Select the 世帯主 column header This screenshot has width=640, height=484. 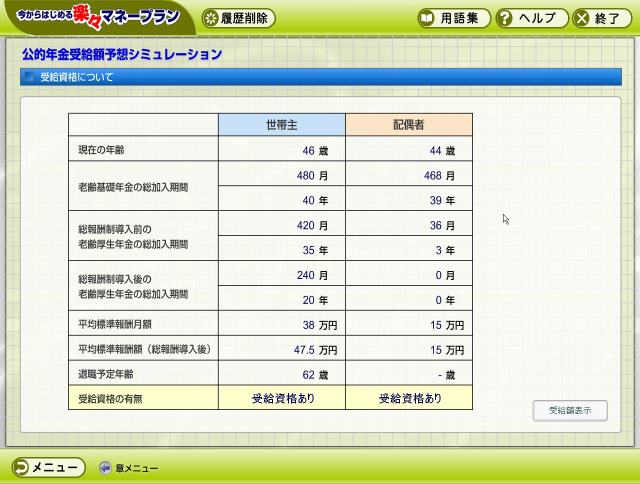click(281, 125)
